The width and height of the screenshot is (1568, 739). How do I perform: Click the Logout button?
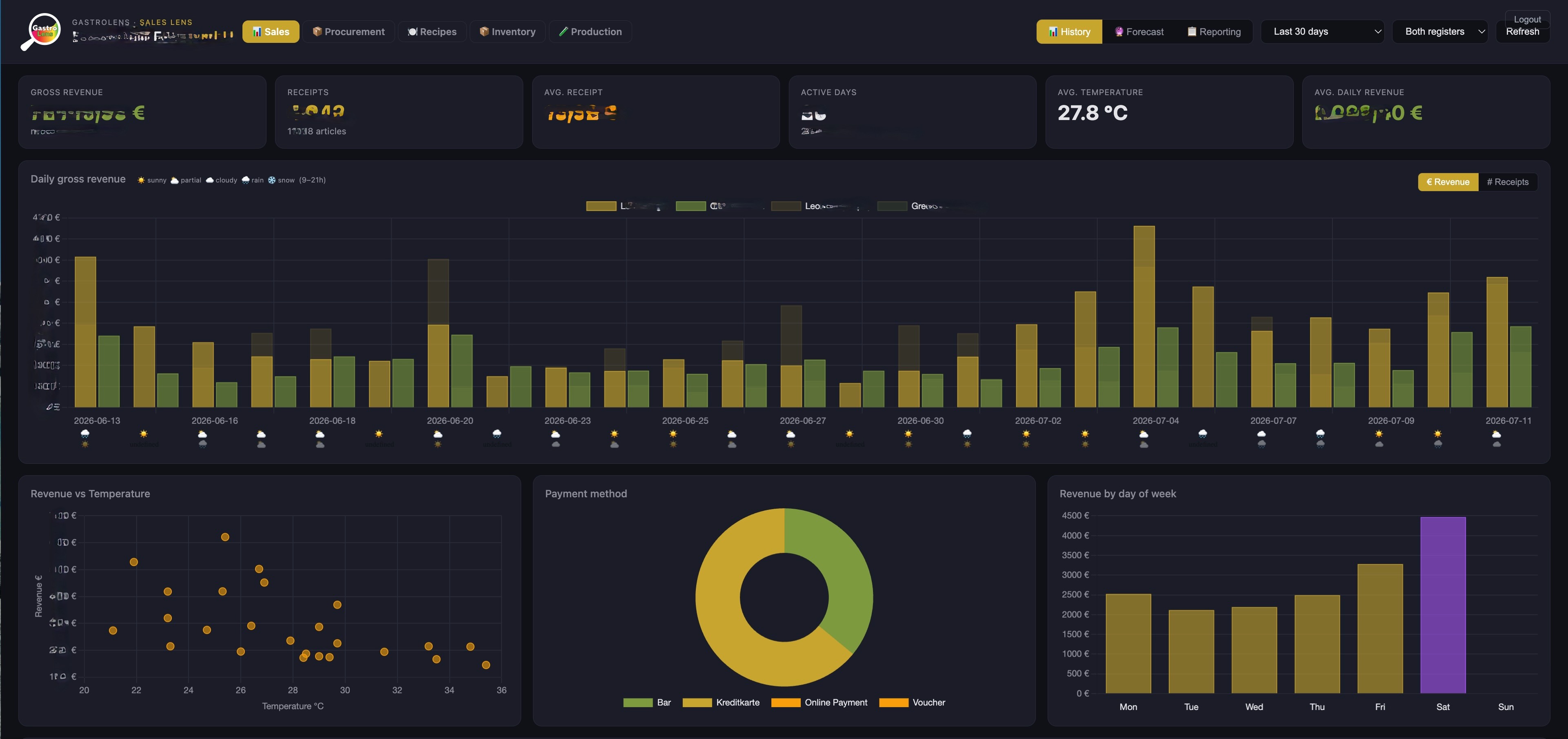(1527, 20)
